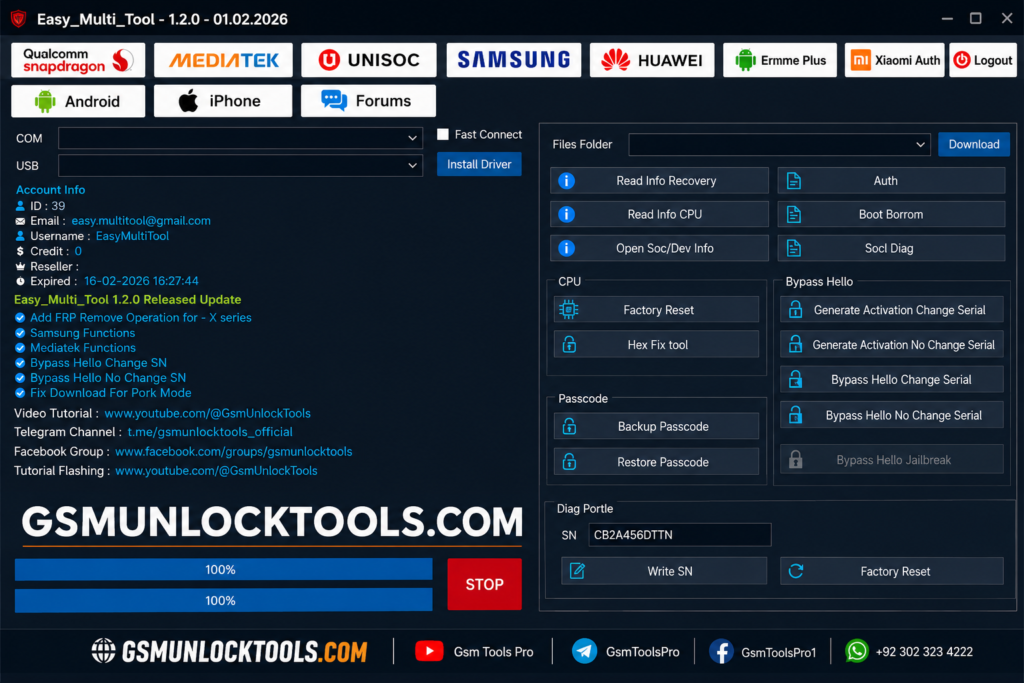Click 'Samsung Functions' changelog entry

coord(82,333)
